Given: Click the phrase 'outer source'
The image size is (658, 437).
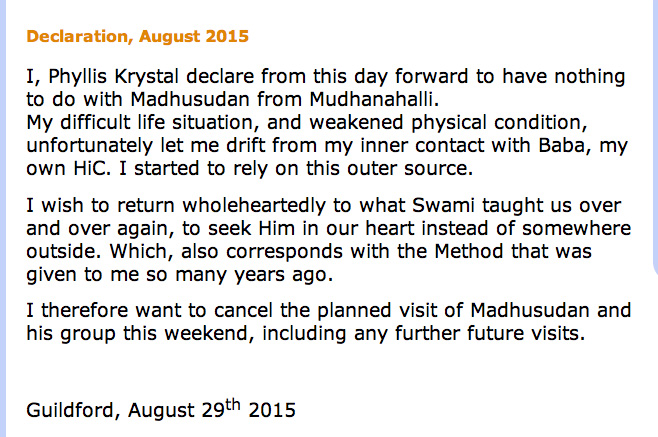Looking at the screenshot, I should (x=407, y=169).
